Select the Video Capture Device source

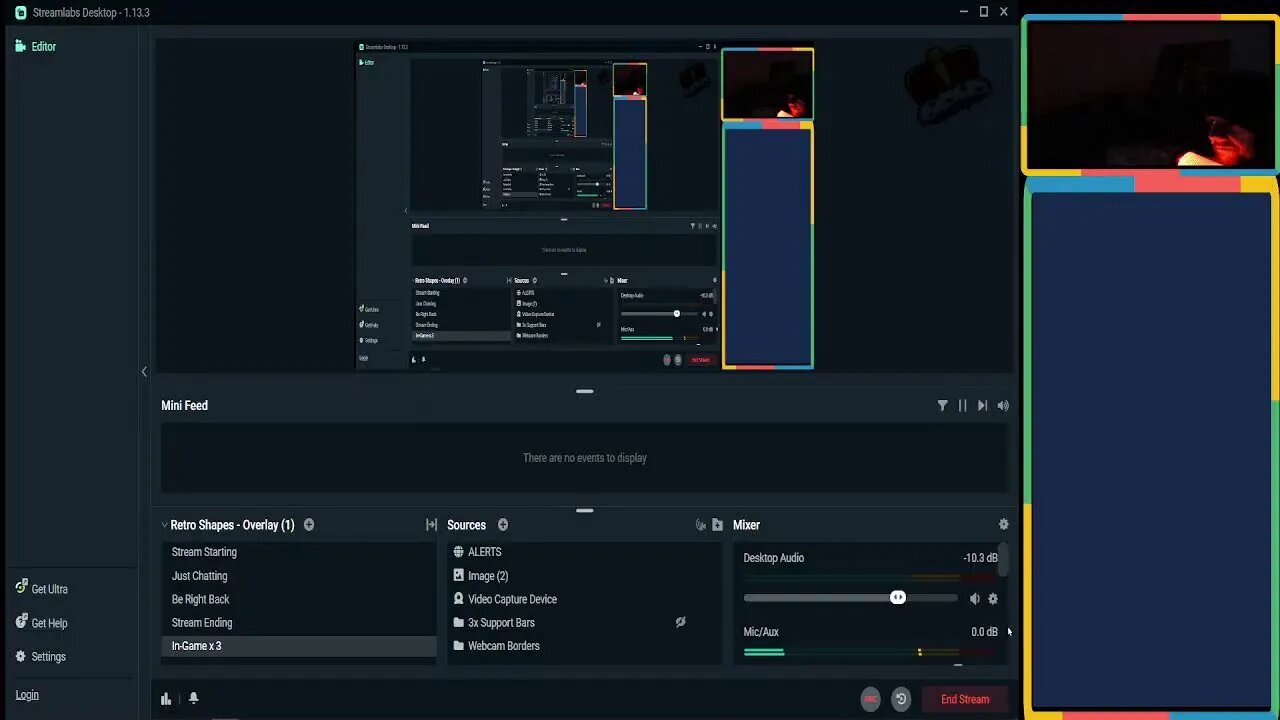click(584, 599)
